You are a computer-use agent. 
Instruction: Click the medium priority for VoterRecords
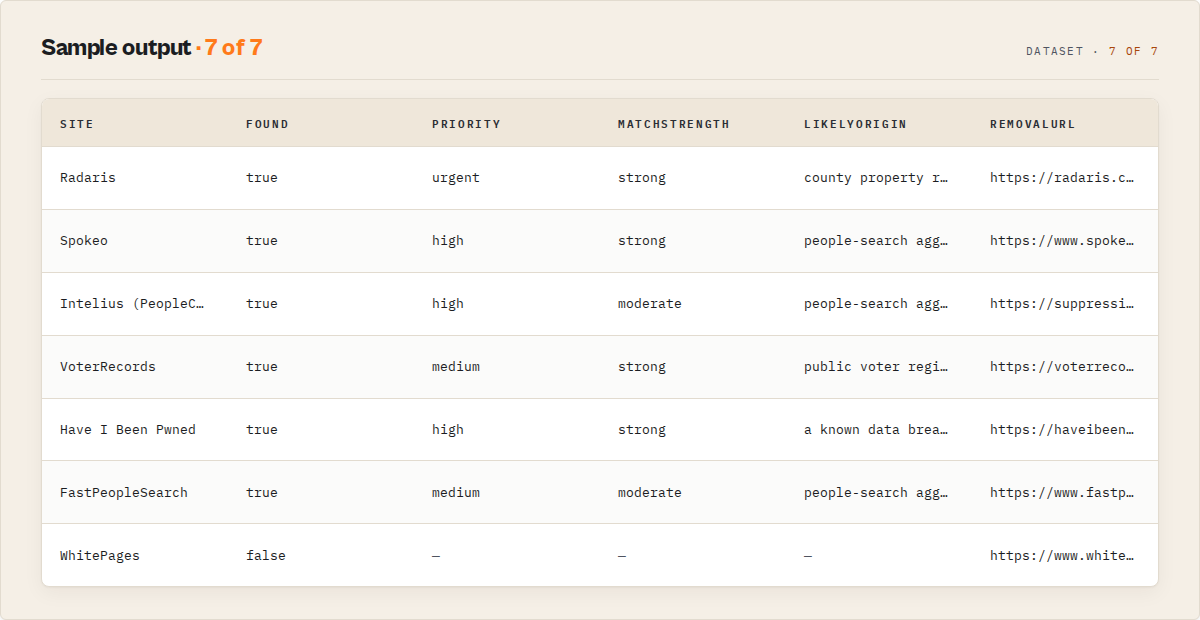tap(456, 367)
